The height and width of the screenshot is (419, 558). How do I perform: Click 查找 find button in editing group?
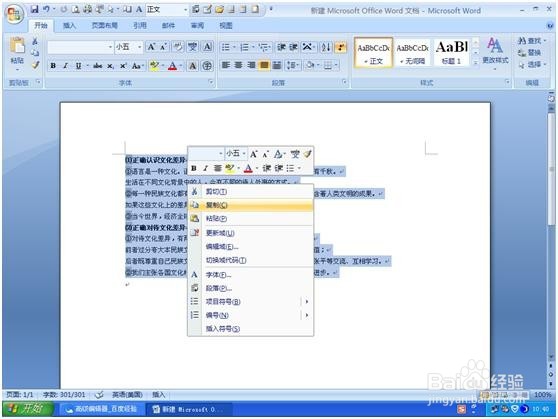(531, 41)
